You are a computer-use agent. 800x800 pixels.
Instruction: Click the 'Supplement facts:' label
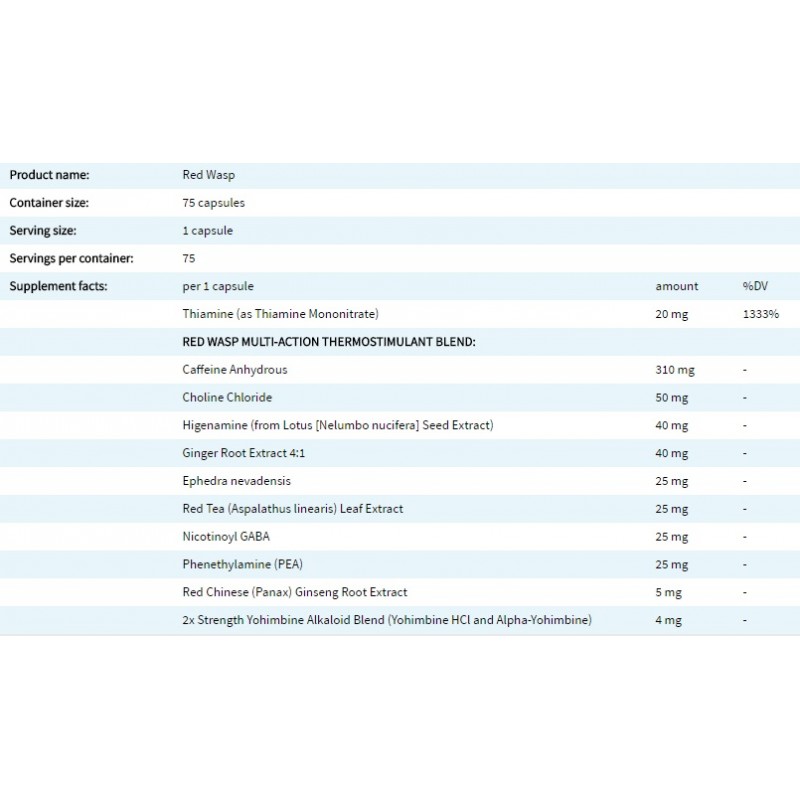[x=58, y=286]
